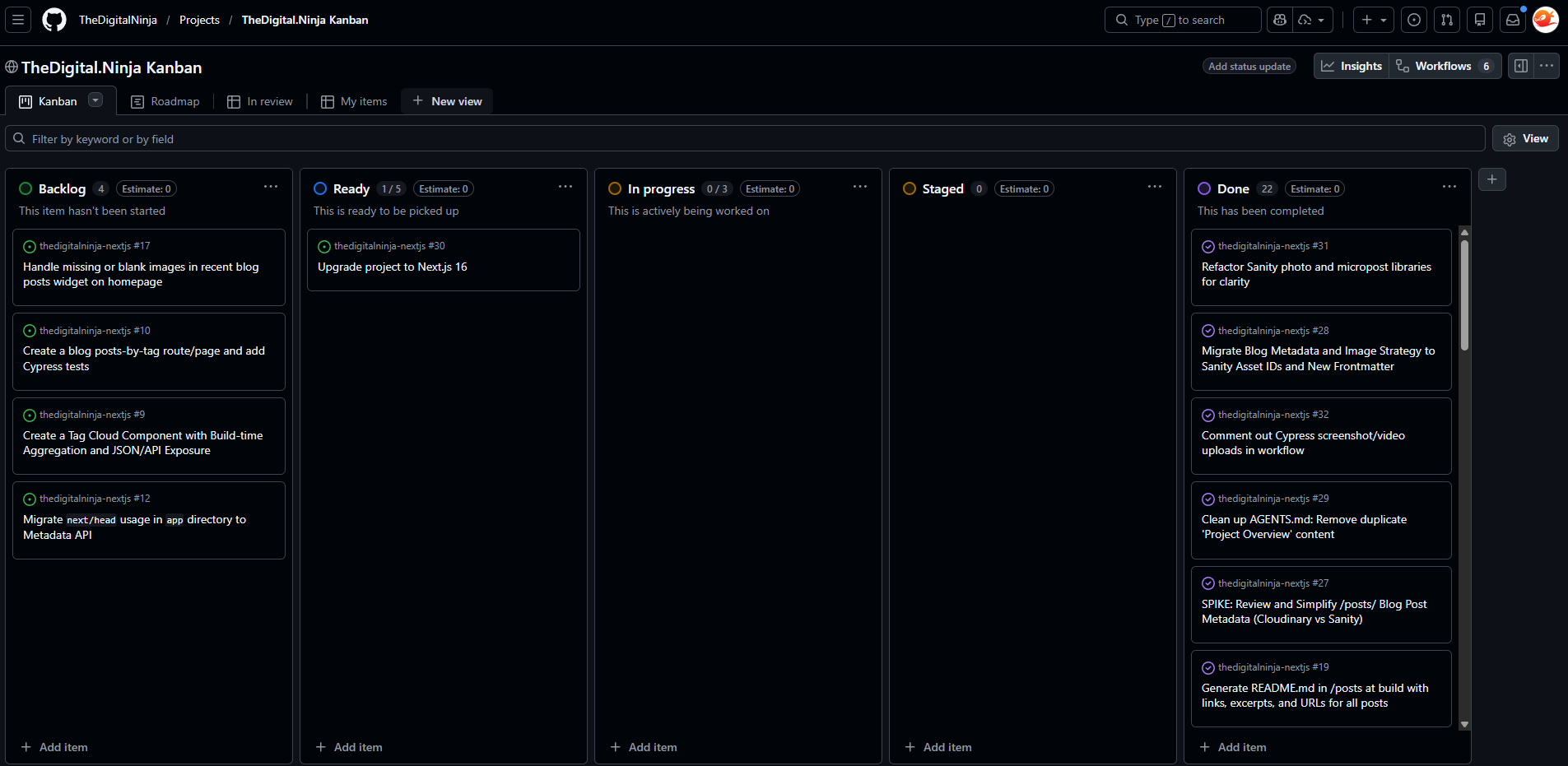Add a new column with plus button
This screenshot has height=766, width=1568.
[x=1492, y=179]
